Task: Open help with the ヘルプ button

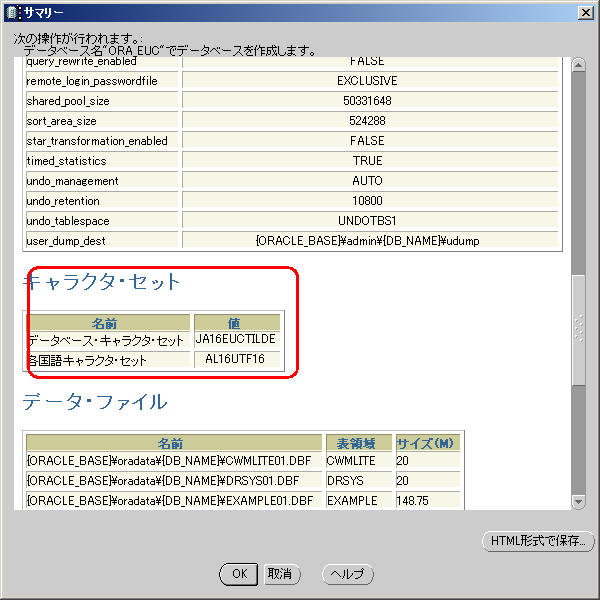Action: pyautogui.click(x=347, y=574)
